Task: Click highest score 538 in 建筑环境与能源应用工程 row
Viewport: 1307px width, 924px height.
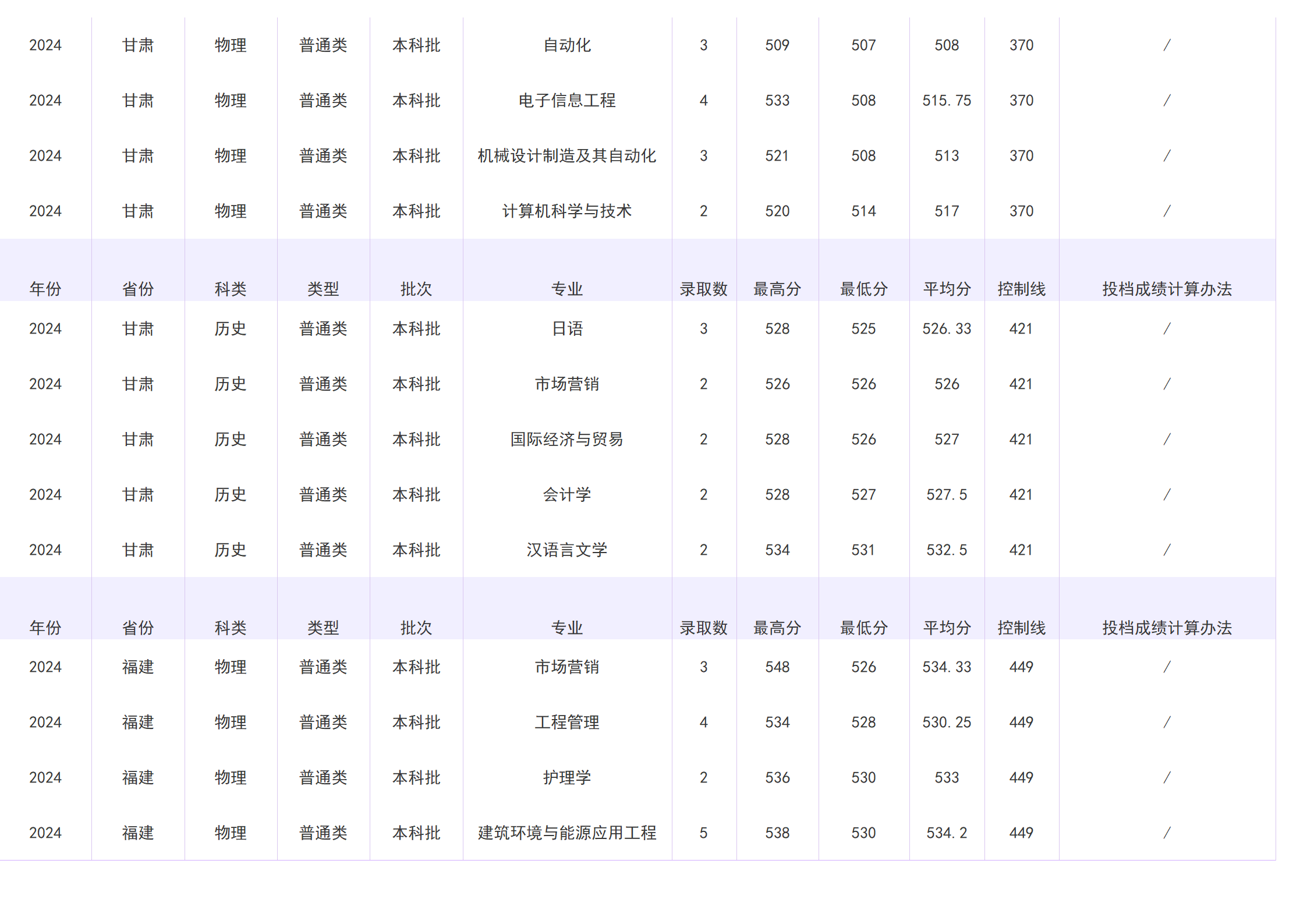Action: (x=777, y=833)
